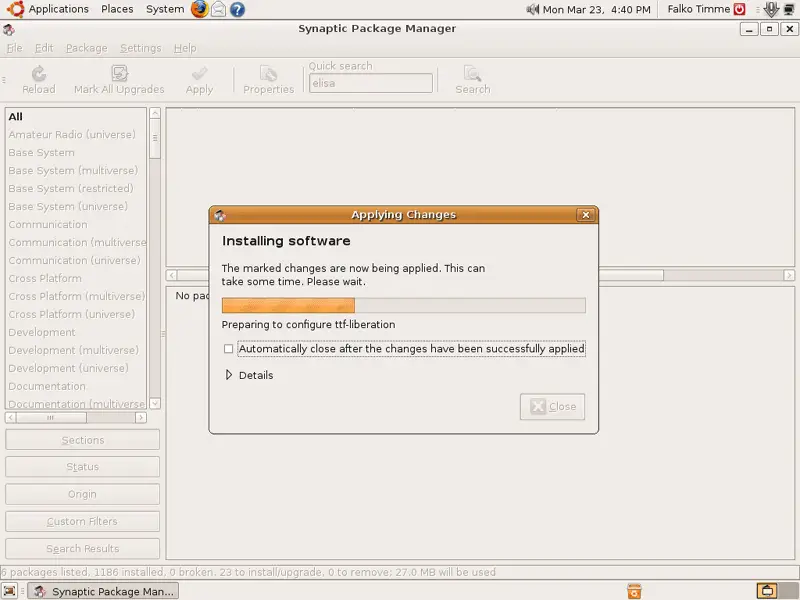Click the date and time clock

596,9
